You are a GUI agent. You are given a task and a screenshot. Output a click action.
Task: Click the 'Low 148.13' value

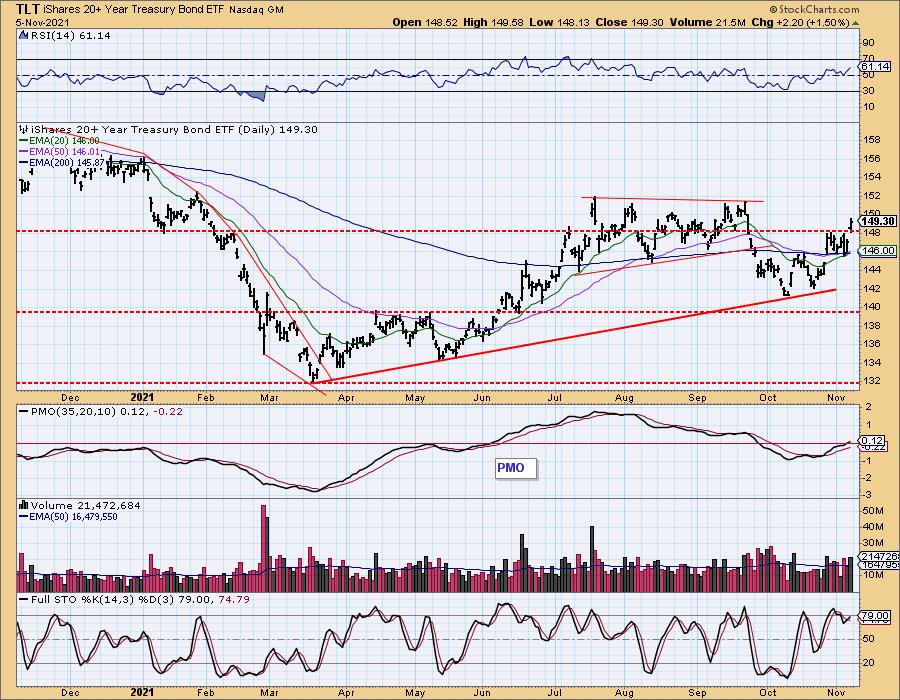tap(558, 22)
